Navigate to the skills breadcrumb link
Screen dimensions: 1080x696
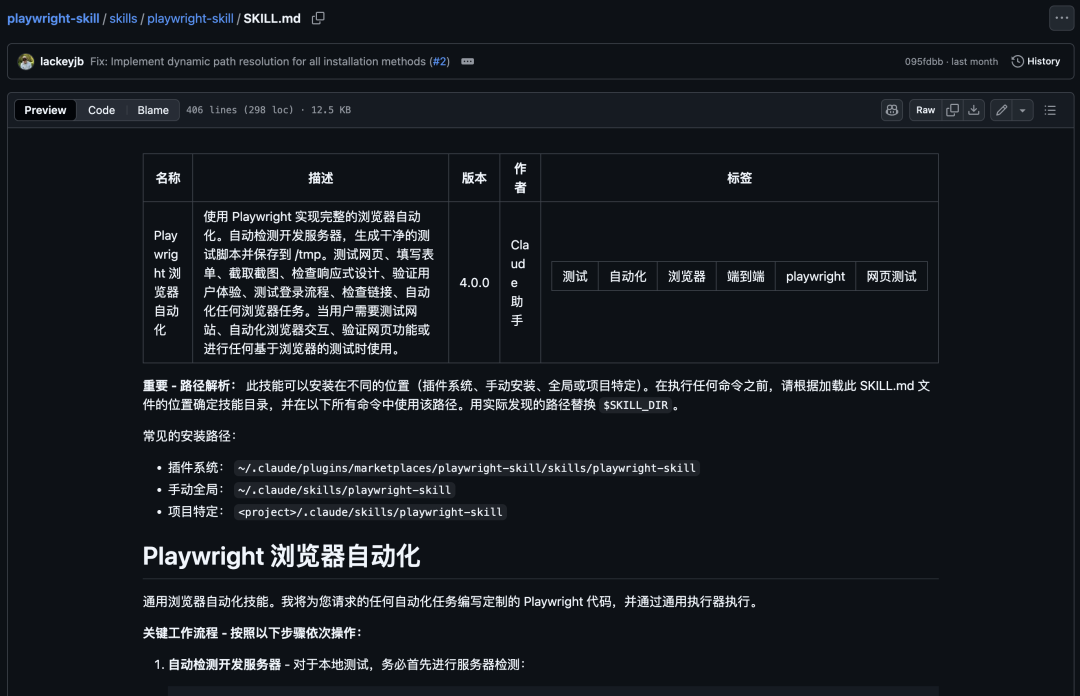point(123,18)
